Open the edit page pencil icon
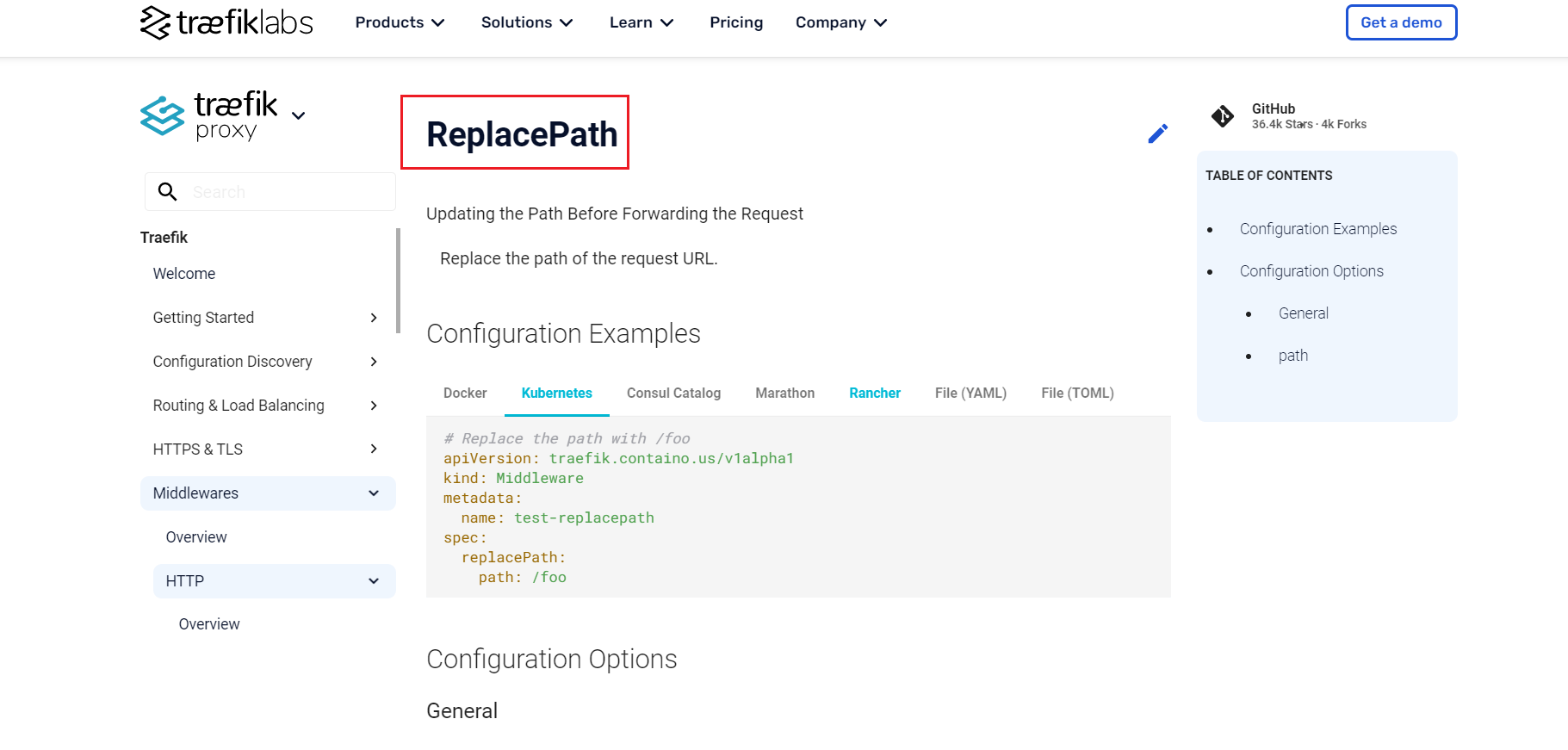This screenshot has width=1568, height=750. tap(1158, 133)
